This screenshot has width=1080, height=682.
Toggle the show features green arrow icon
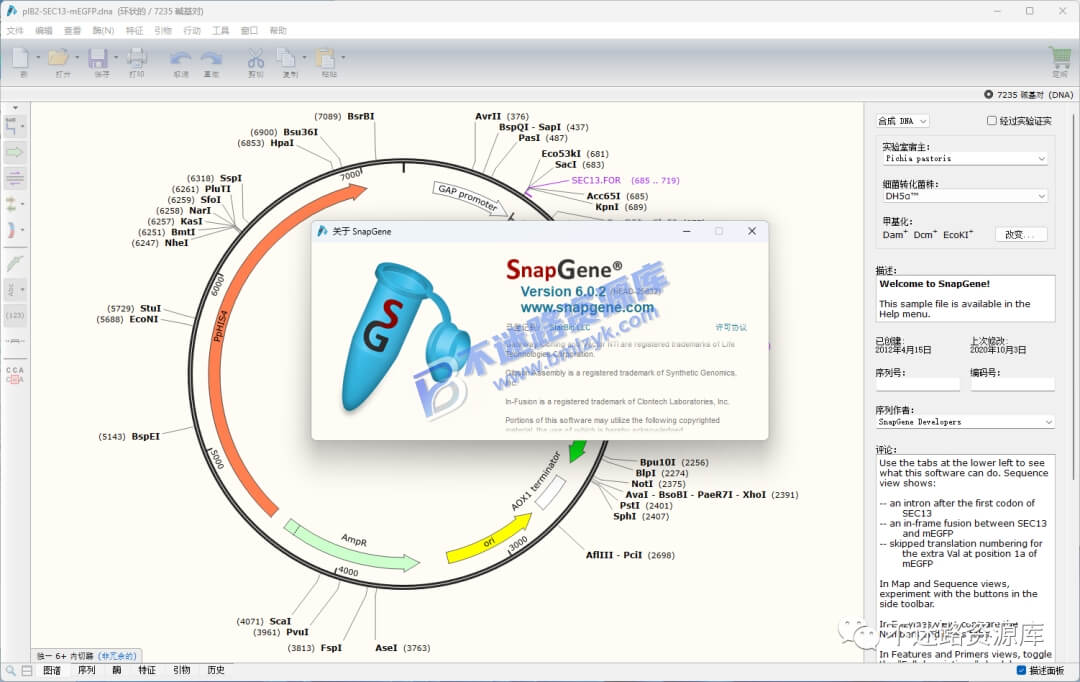(x=14, y=152)
